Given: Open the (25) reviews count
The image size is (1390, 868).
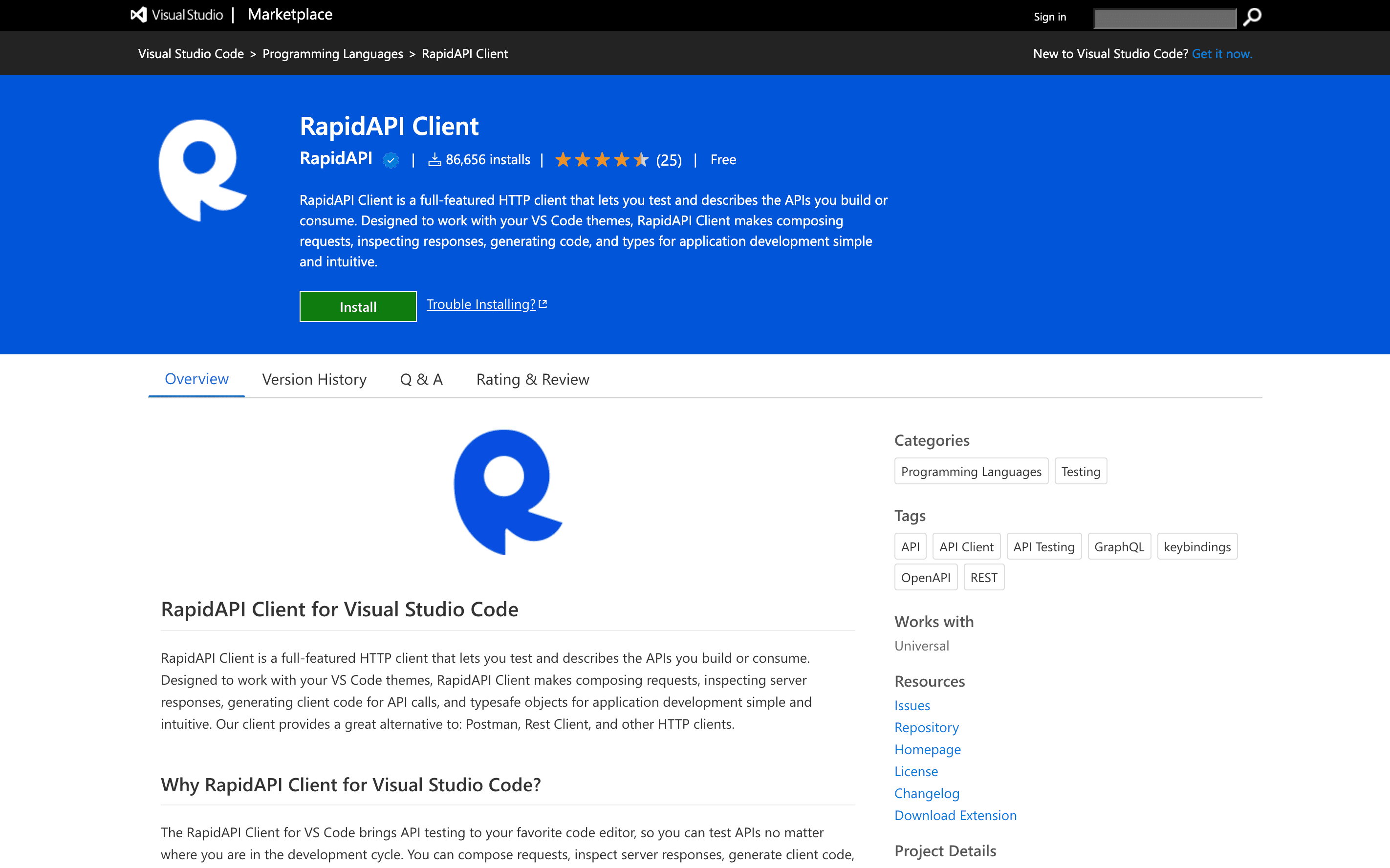Looking at the screenshot, I should (x=669, y=160).
